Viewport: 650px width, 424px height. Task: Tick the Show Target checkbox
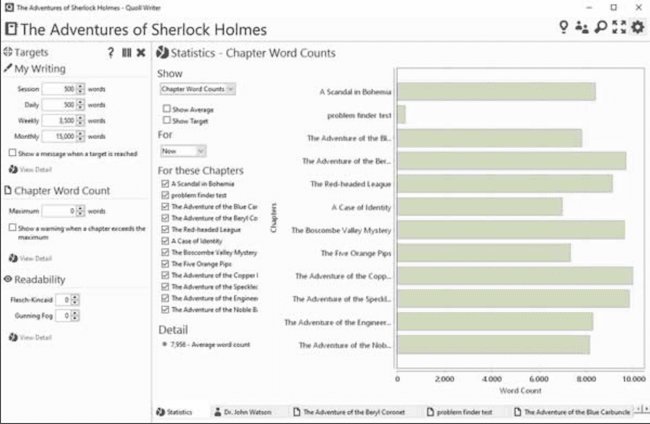coord(167,120)
